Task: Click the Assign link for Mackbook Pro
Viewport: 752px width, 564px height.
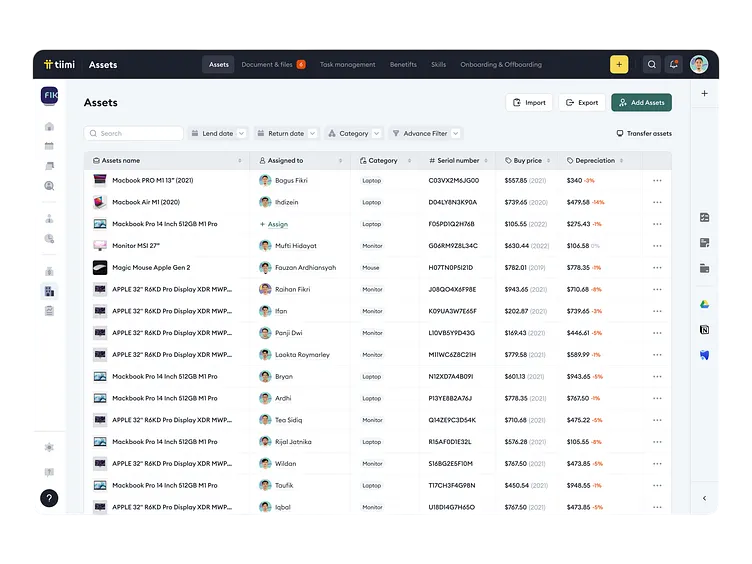Action: click(x=277, y=224)
